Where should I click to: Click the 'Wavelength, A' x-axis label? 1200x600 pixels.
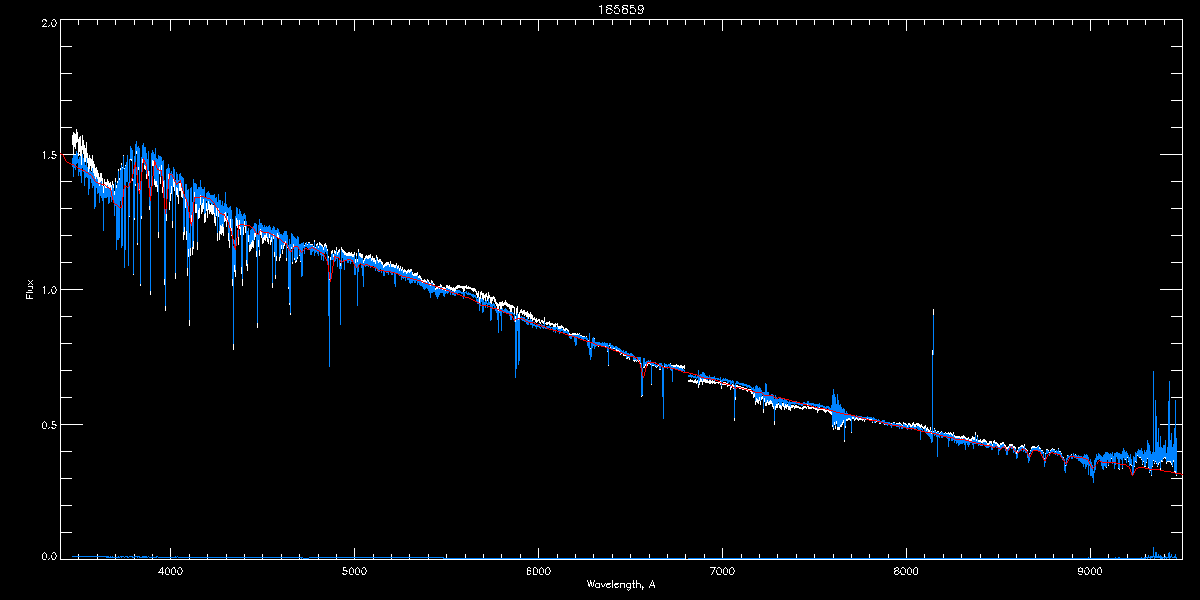[621, 584]
